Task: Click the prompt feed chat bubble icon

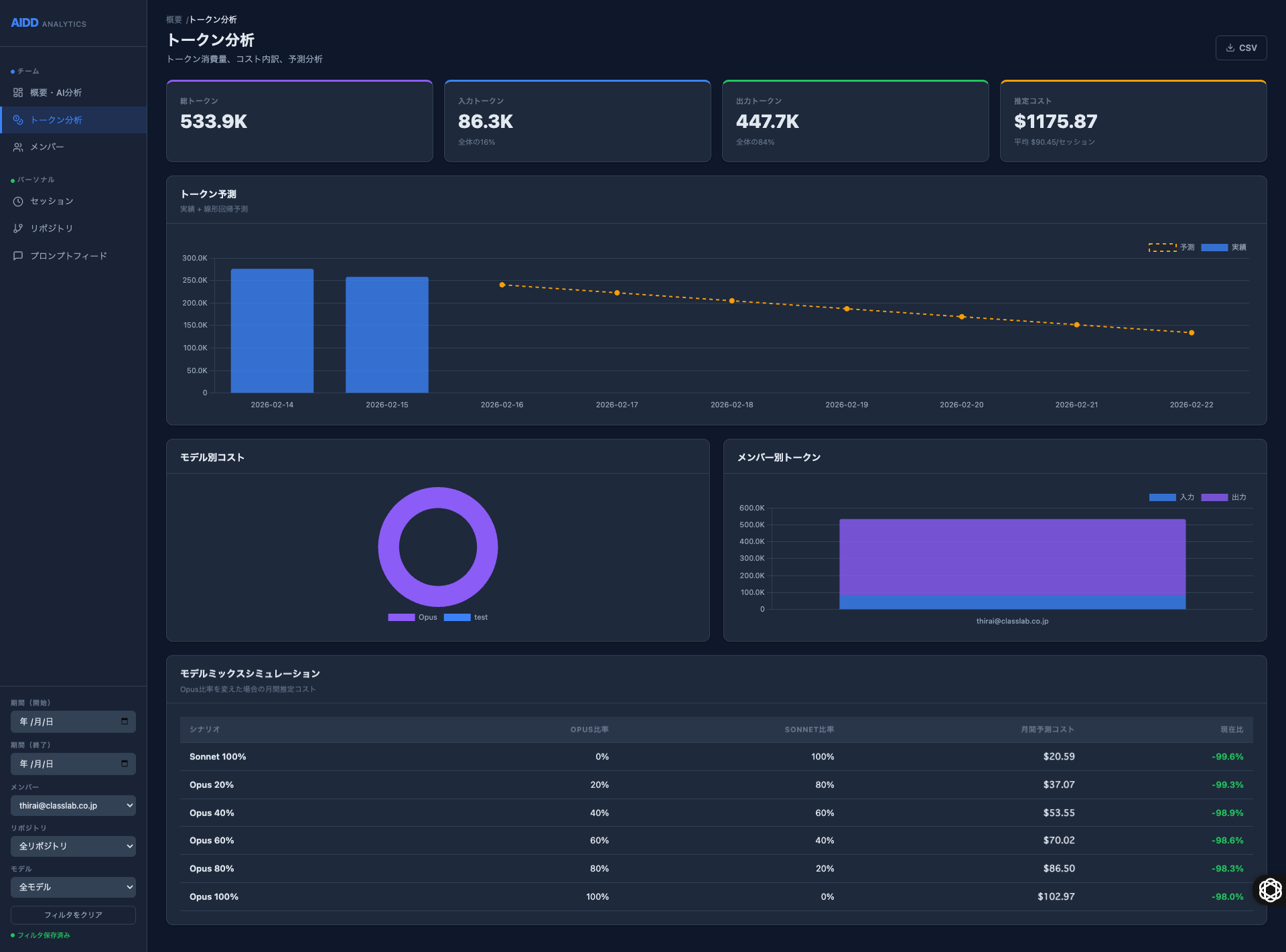Action: coord(18,256)
